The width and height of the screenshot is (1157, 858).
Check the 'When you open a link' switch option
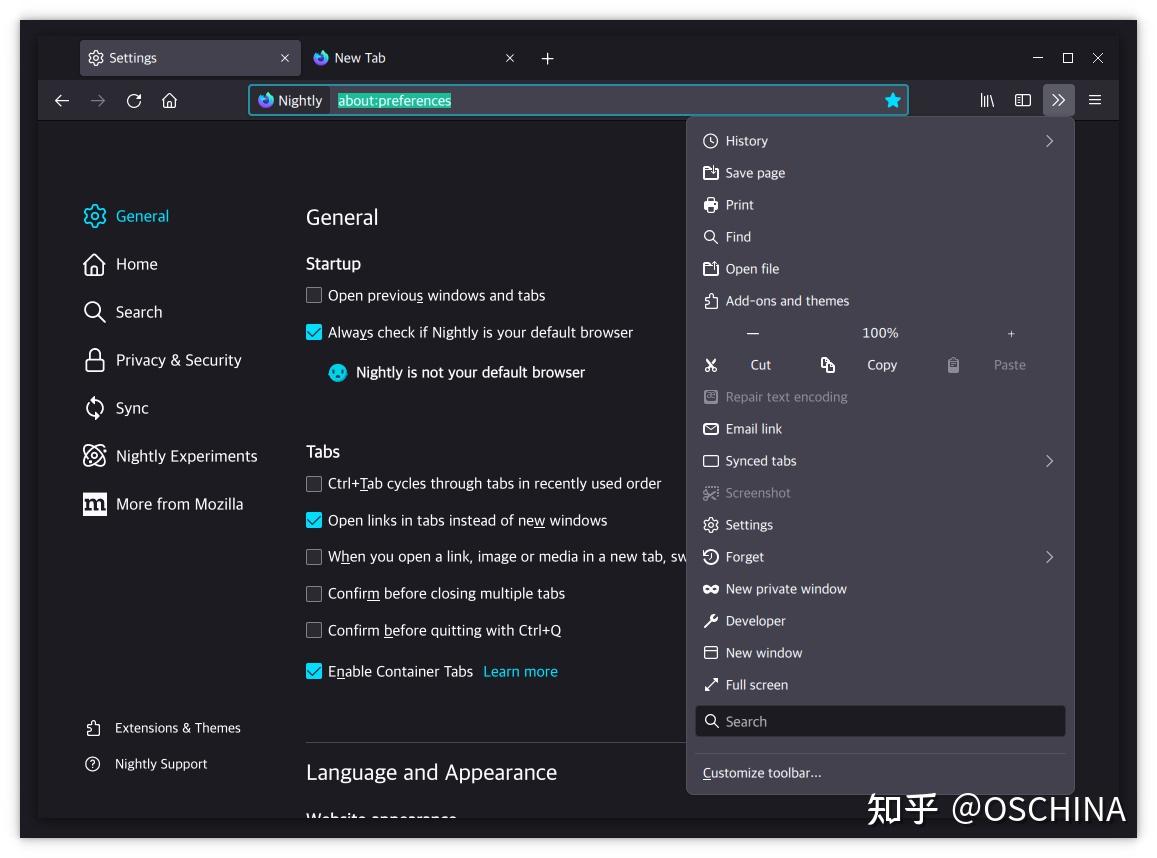[314, 556]
